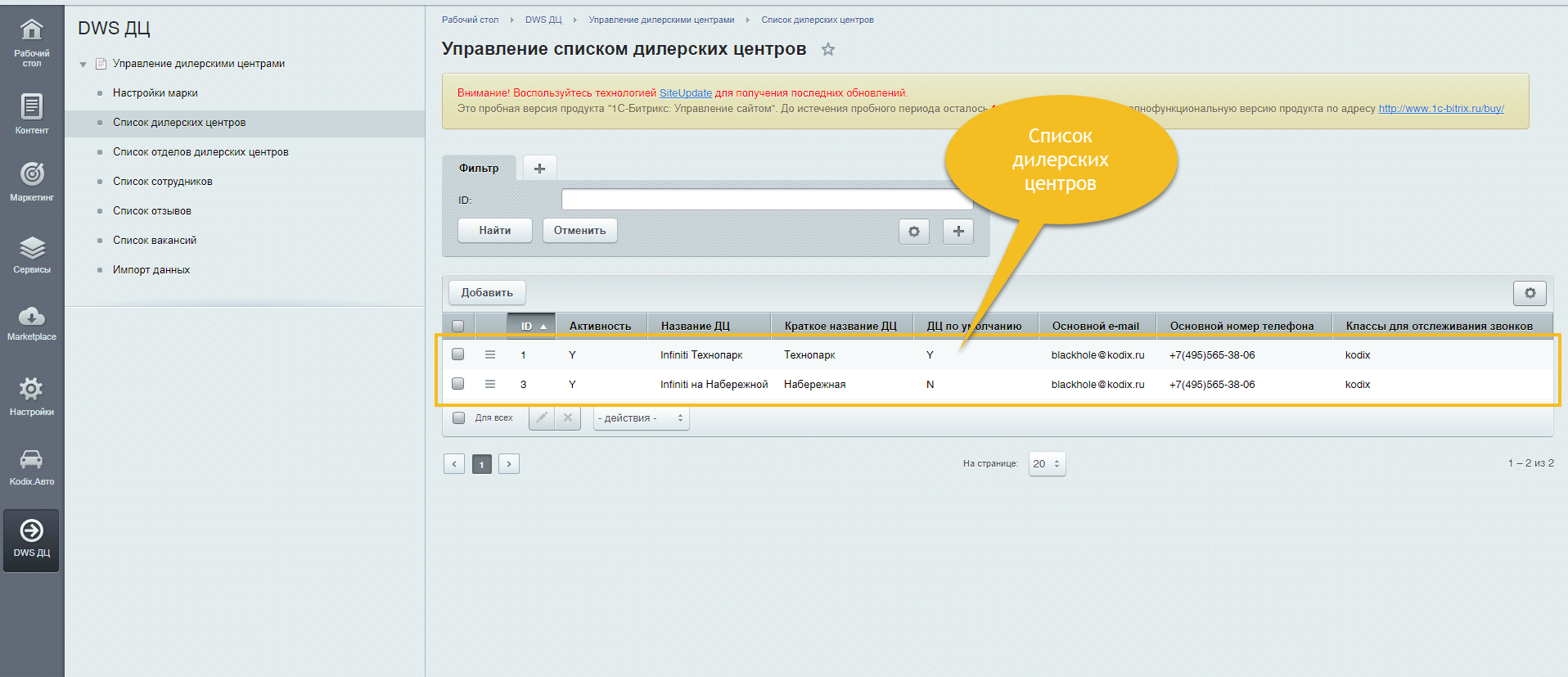The width and height of the screenshot is (1568, 677).
Task: Click the Набережная short name cell
Action: tap(815, 385)
